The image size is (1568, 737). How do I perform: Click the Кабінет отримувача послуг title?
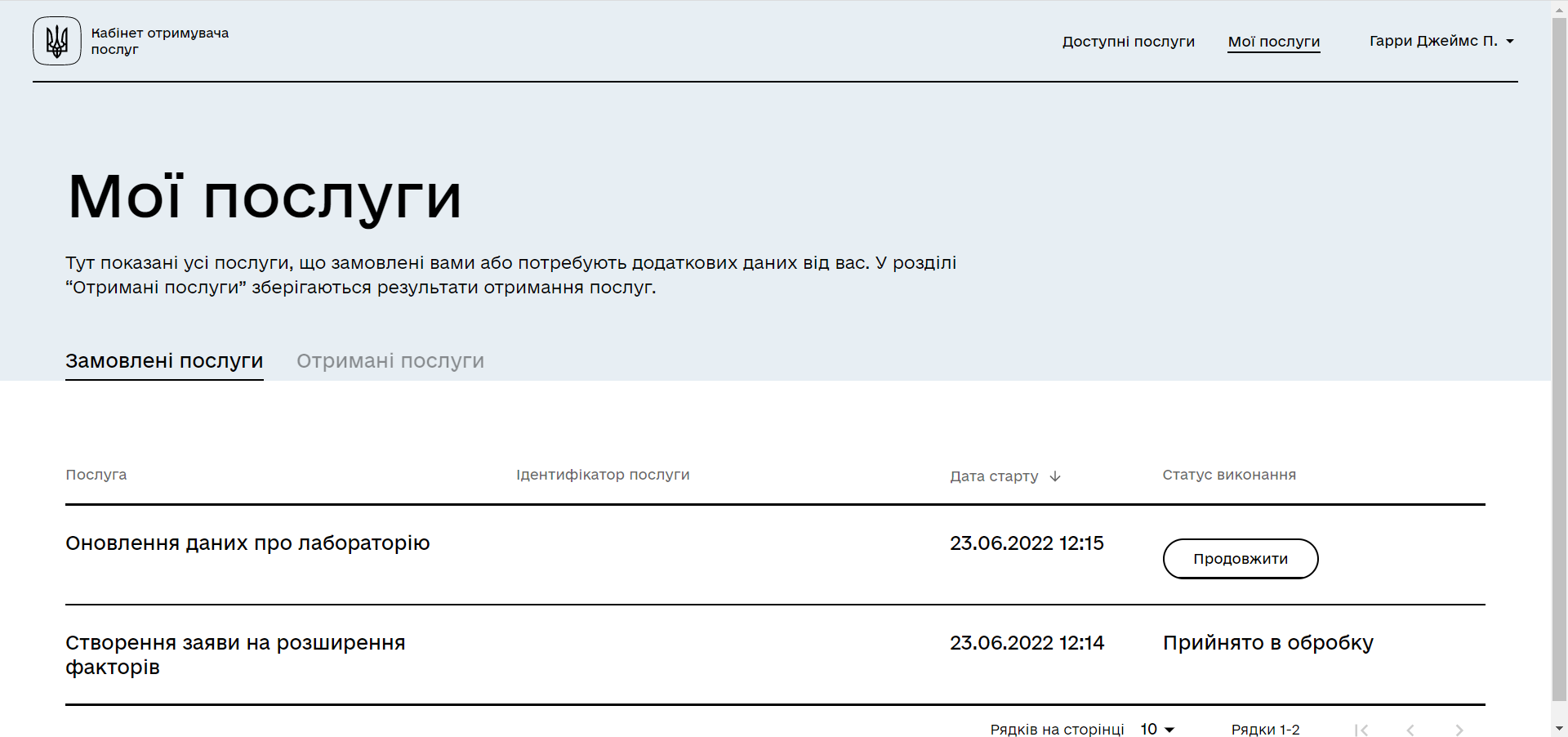click(x=159, y=41)
